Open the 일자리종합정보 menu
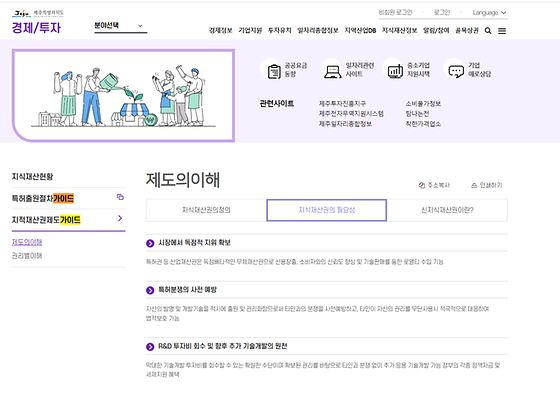The width and height of the screenshot is (560, 397). click(x=318, y=31)
